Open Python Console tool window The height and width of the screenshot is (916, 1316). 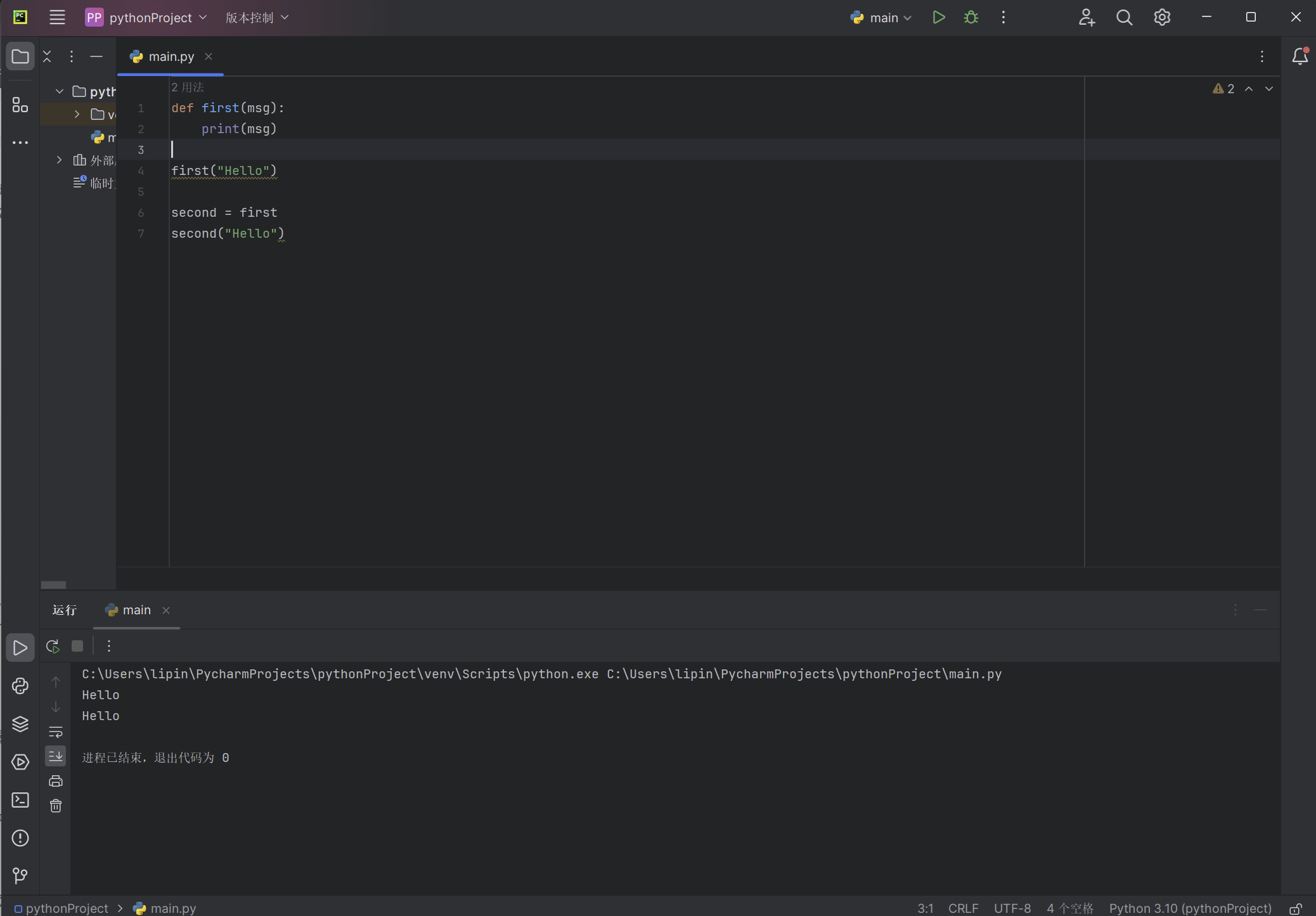pyautogui.click(x=20, y=686)
